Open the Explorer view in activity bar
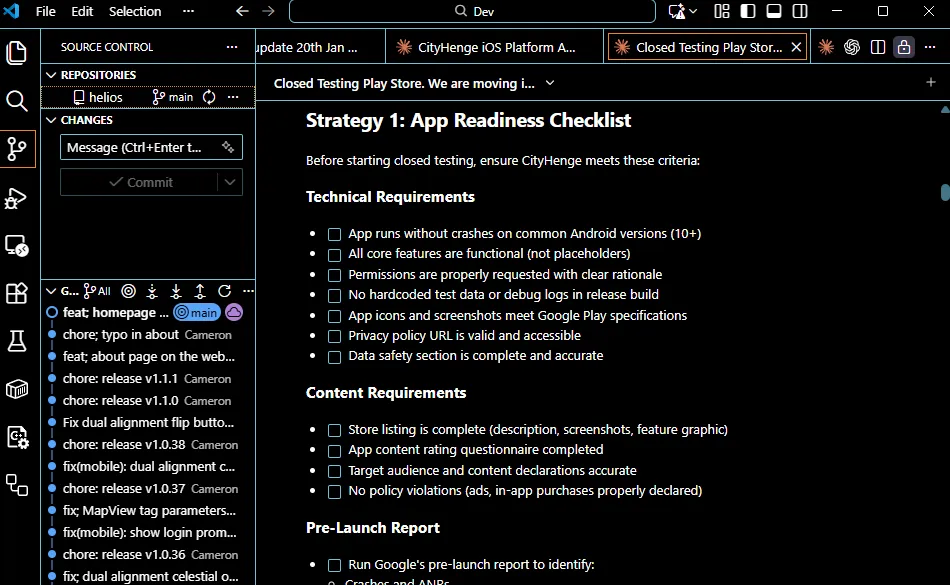 [x=17, y=53]
